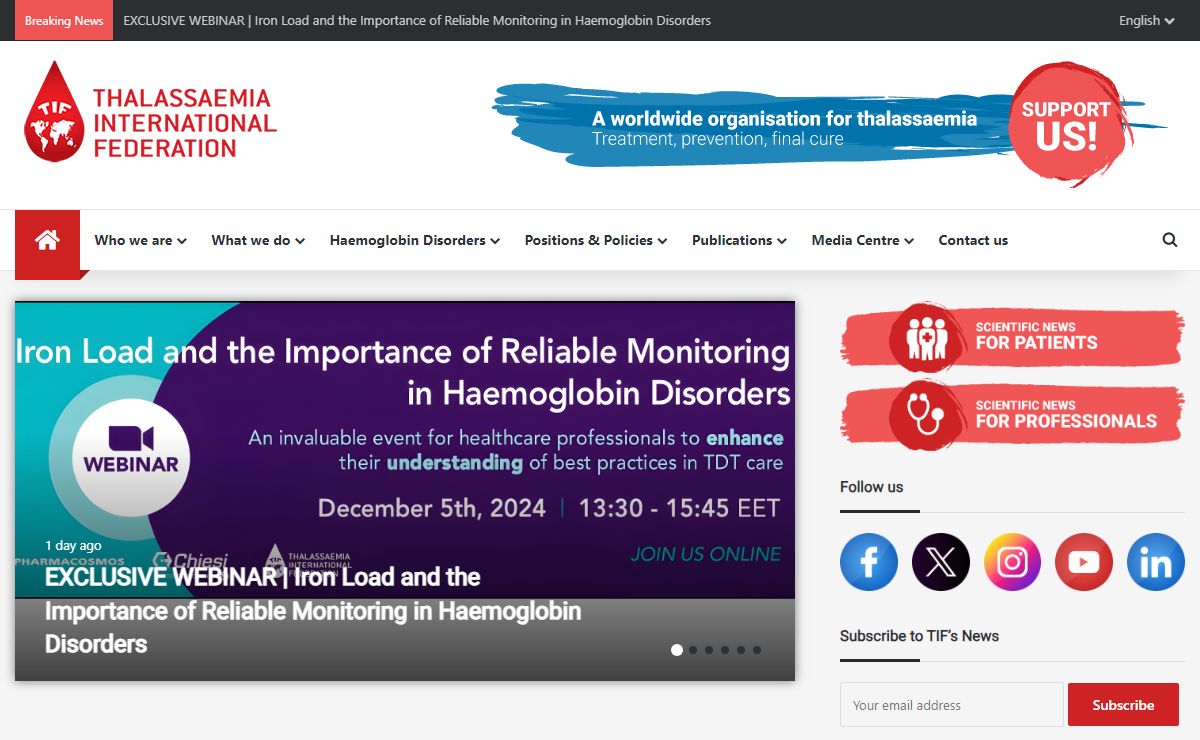Select the third slider dot
The height and width of the screenshot is (740, 1200).
tap(709, 650)
